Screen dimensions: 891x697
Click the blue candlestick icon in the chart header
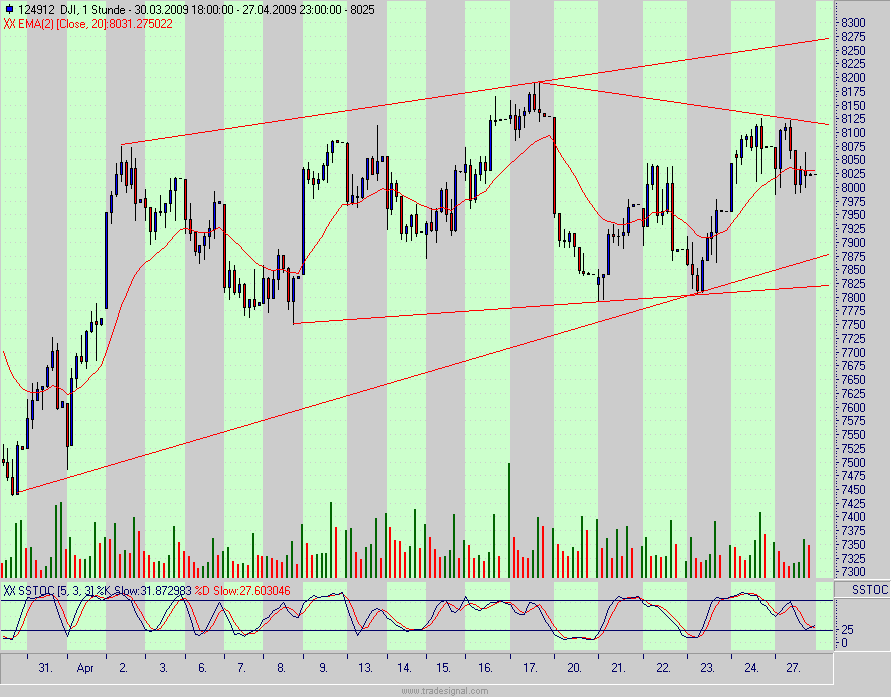[10, 8]
